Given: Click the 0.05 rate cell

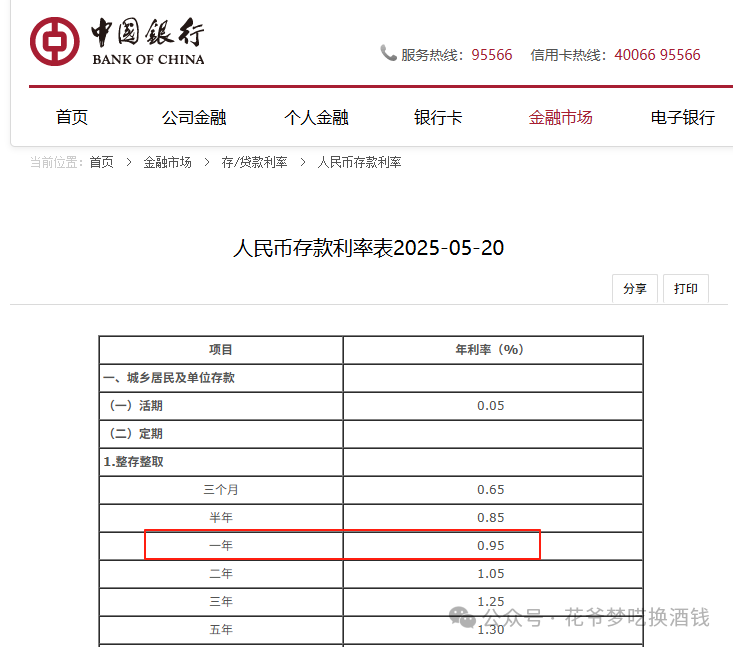Looking at the screenshot, I should click(x=493, y=406).
